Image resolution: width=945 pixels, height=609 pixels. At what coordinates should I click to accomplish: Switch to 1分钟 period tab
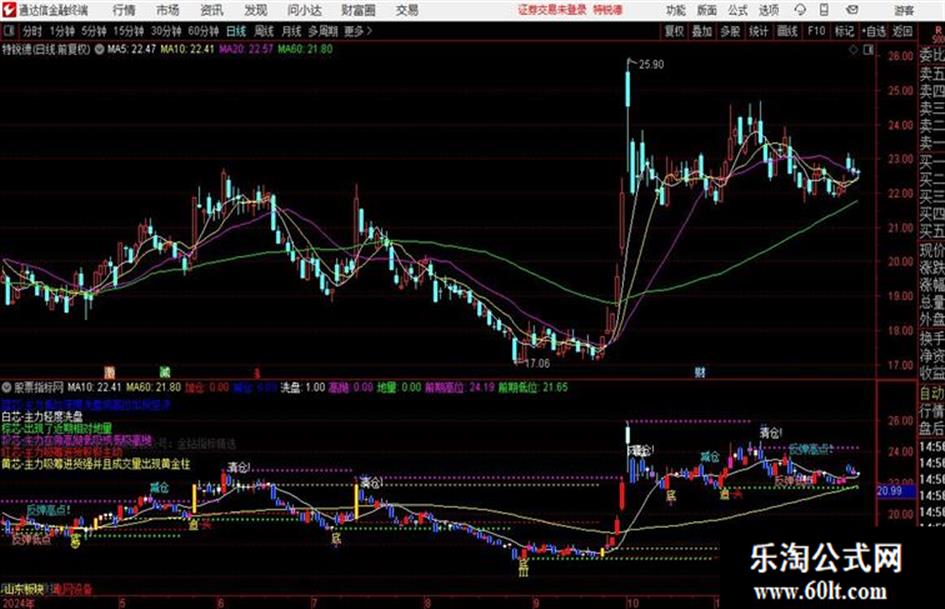pos(61,31)
